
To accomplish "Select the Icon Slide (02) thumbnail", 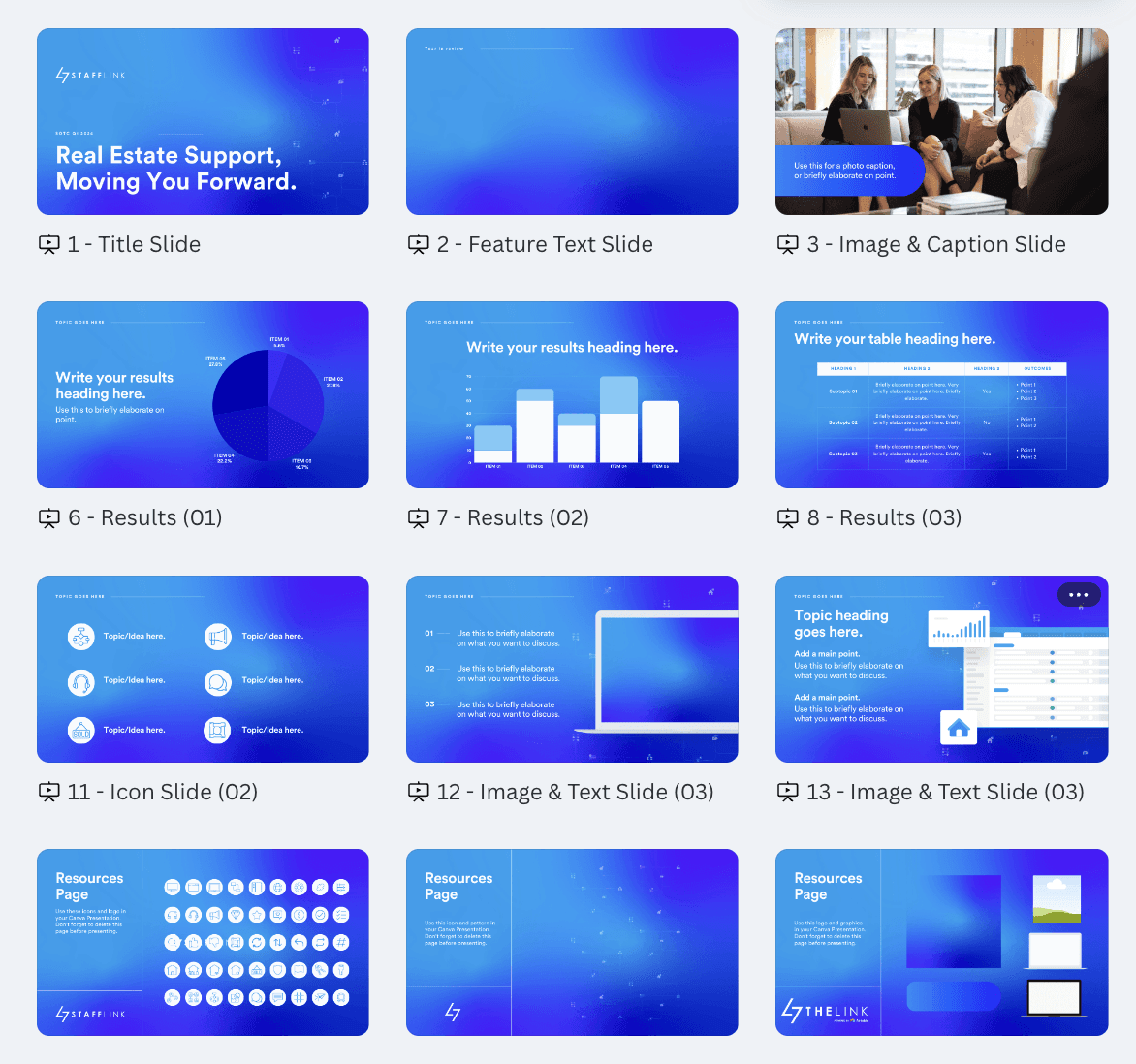I will pyautogui.click(x=203, y=669).
